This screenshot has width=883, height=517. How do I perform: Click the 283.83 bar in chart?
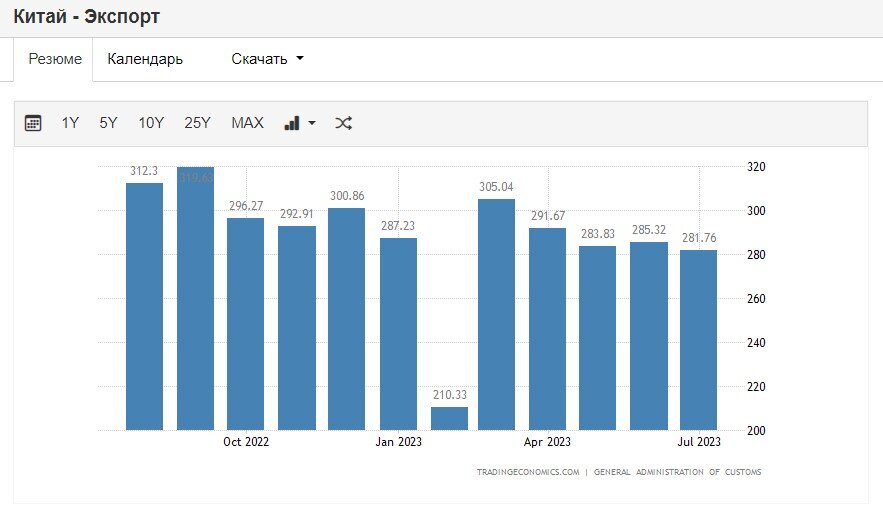pos(597,338)
